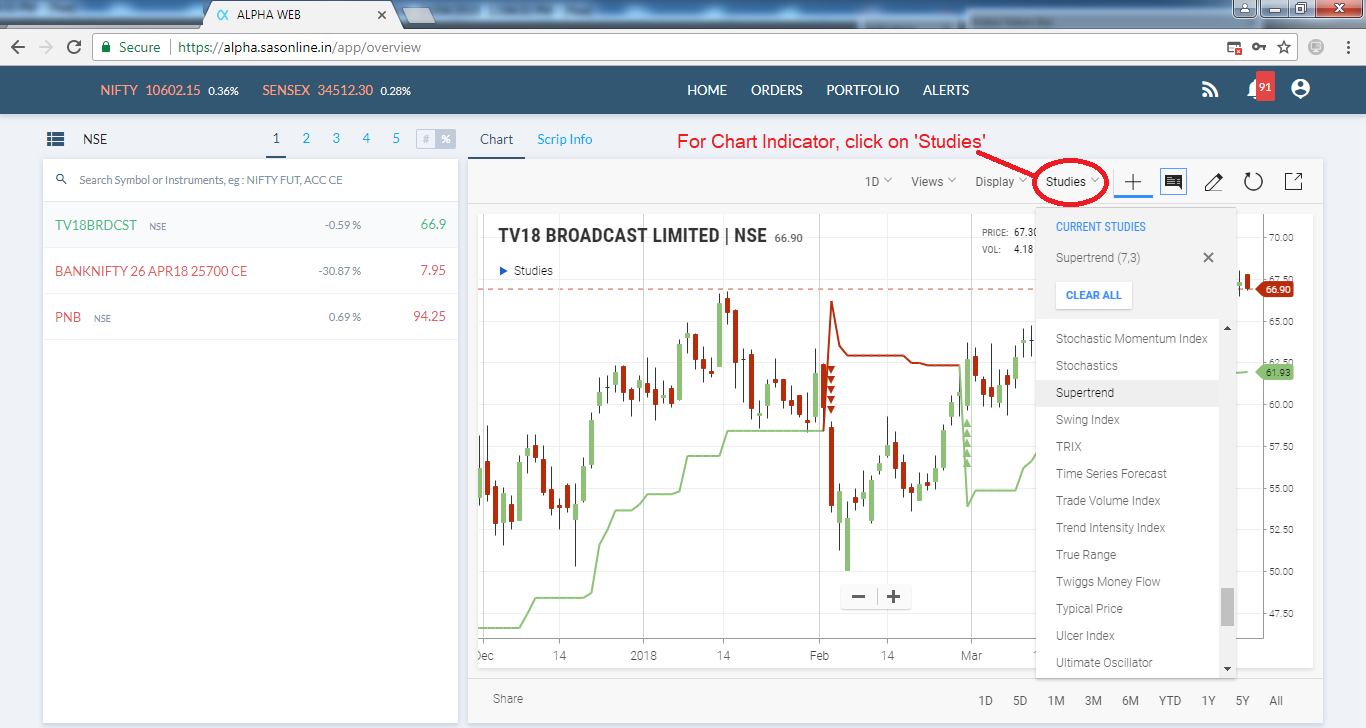Set chart range to 5D

click(x=1020, y=700)
